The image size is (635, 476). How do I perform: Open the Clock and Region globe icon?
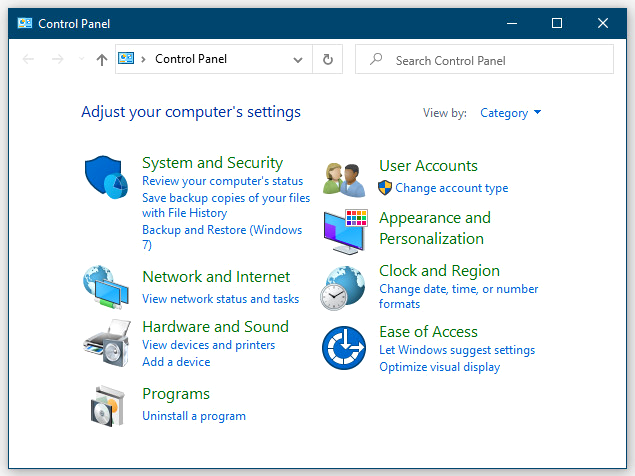point(343,288)
